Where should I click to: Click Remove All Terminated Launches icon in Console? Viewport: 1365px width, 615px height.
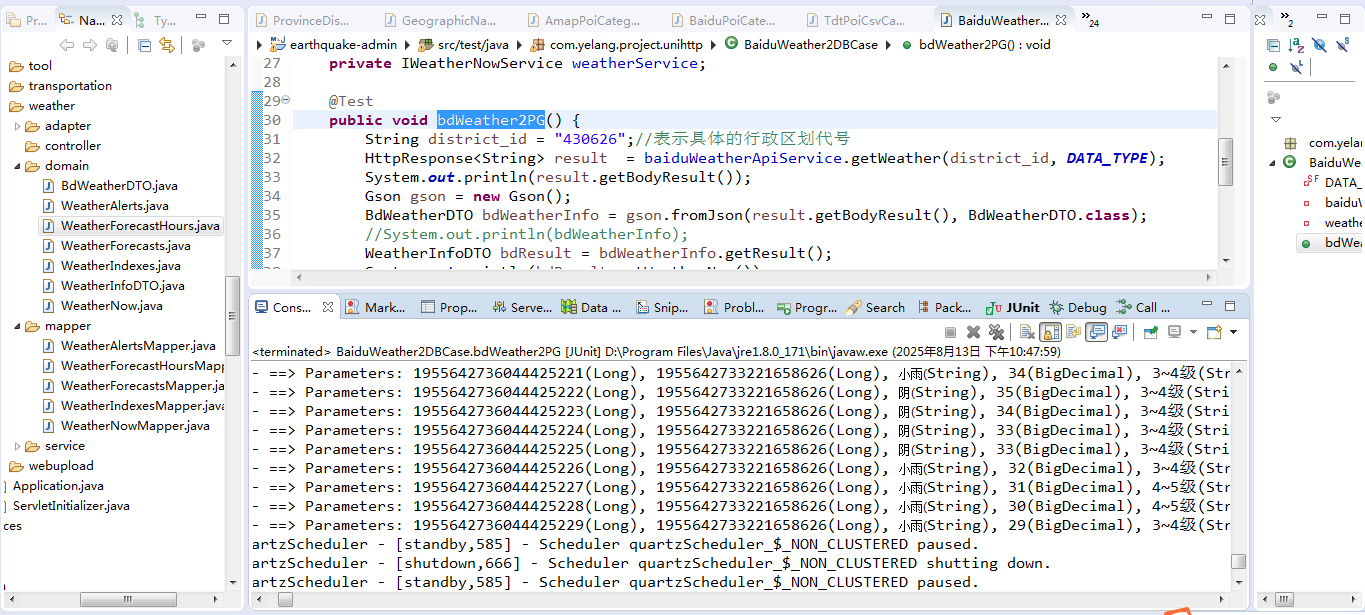(x=996, y=332)
